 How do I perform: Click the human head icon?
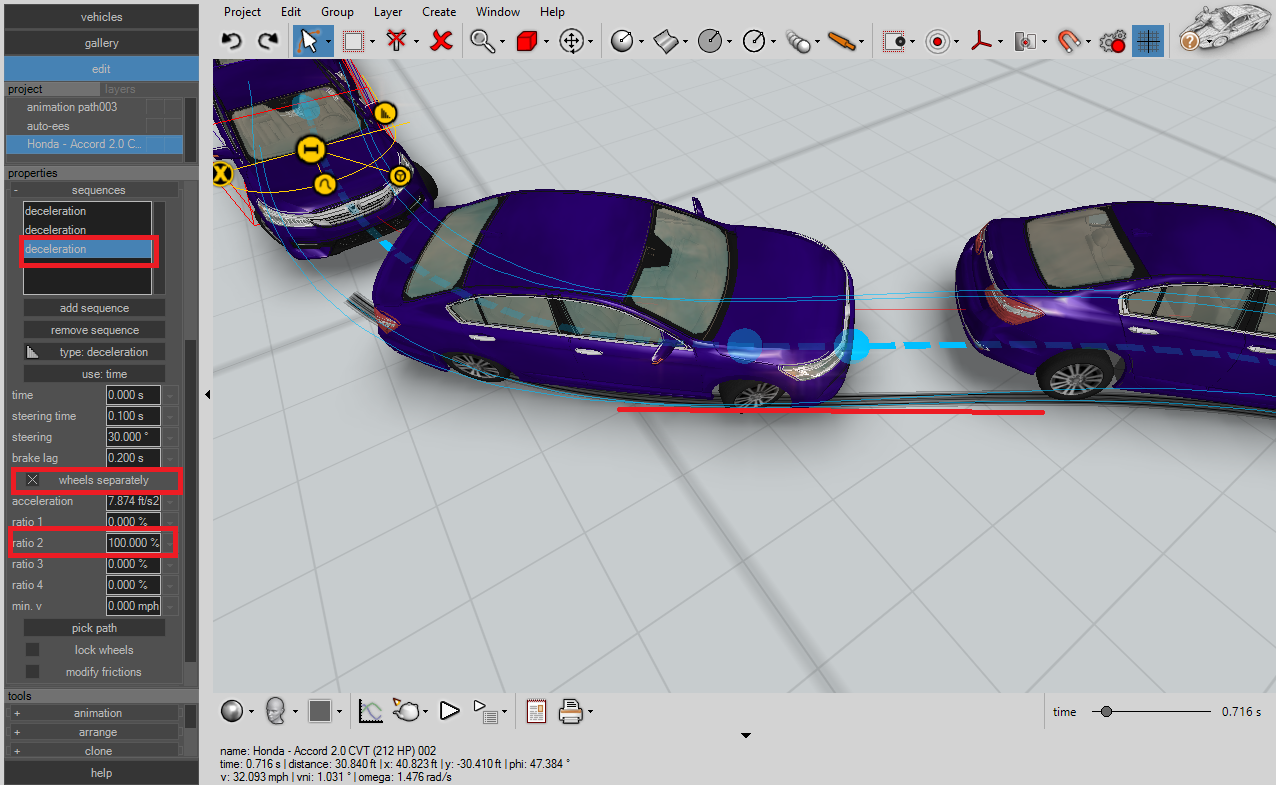click(x=278, y=711)
